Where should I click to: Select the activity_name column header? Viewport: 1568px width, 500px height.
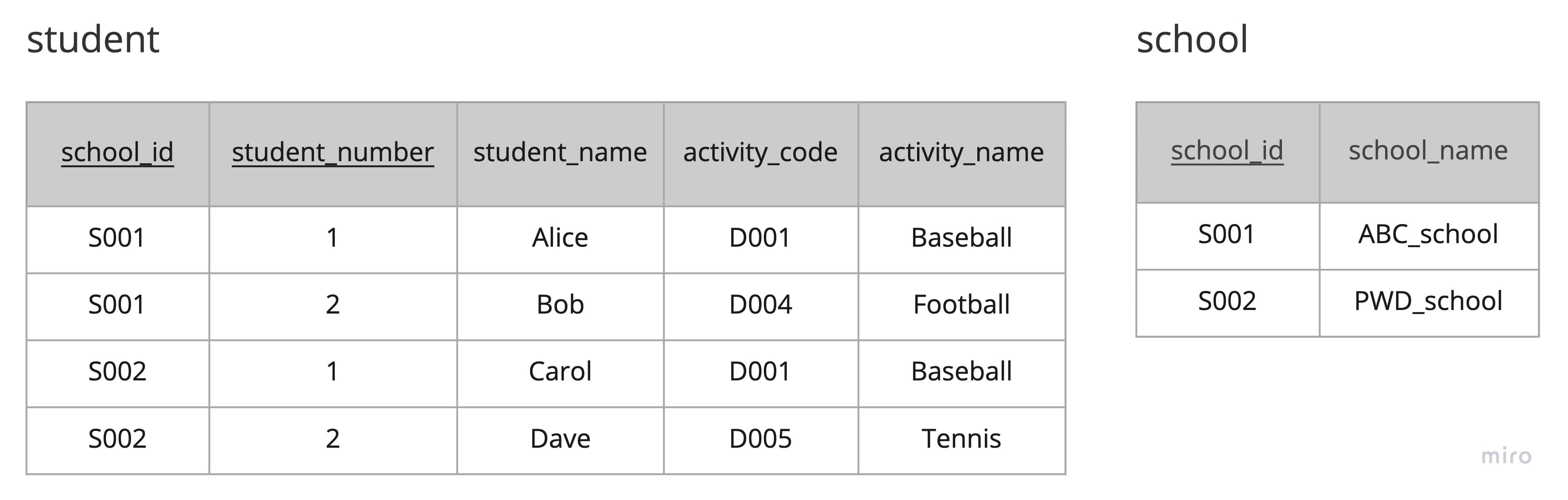[961, 152]
